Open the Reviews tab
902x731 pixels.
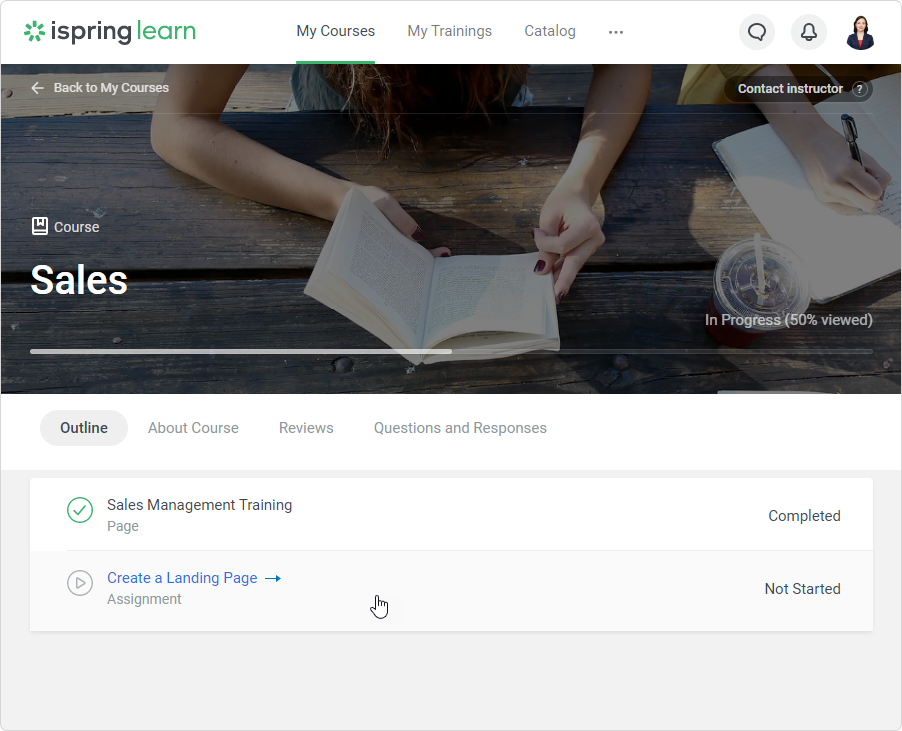(306, 428)
